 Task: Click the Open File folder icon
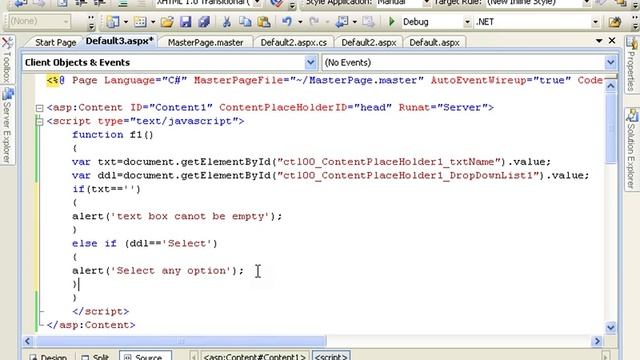point(167,22)
